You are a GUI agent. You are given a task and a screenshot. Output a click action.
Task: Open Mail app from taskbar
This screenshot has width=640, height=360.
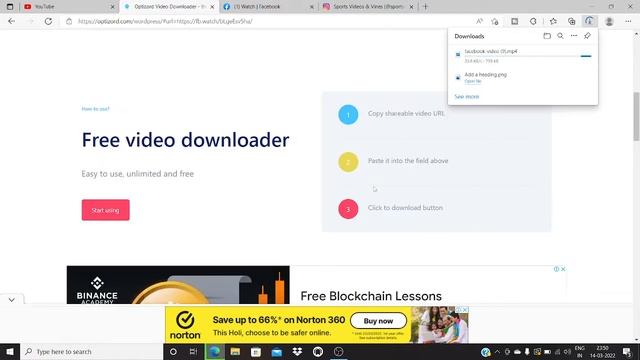point(276,351)
